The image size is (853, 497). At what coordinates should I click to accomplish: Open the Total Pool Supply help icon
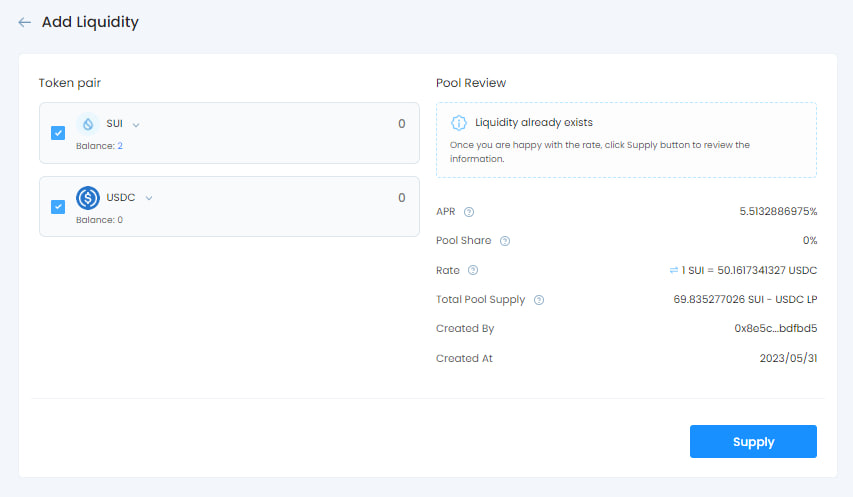pos(539,300)
